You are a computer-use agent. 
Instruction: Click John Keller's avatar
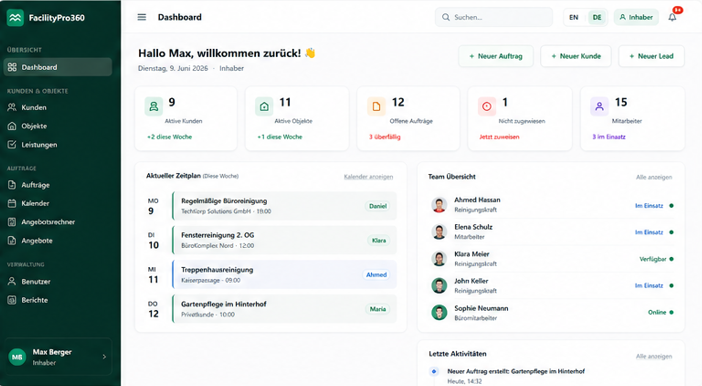(439, 285)
